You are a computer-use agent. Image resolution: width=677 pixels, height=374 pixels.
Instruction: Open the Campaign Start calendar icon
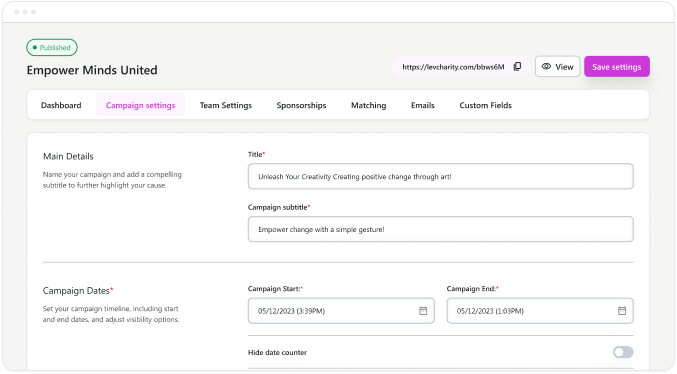pos(423,311)
